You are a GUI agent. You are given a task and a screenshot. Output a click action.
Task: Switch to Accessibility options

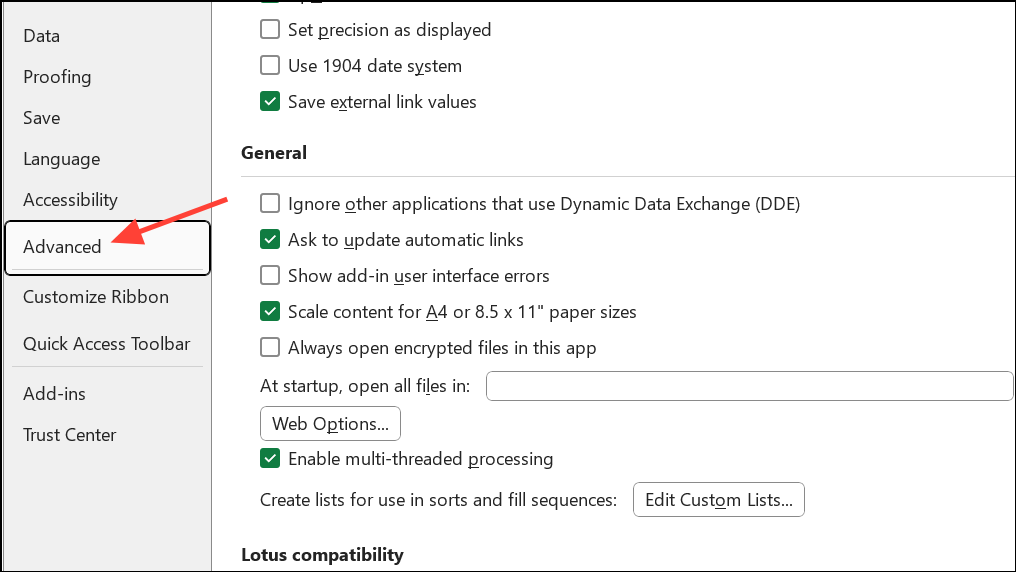[x=70, y=200]
